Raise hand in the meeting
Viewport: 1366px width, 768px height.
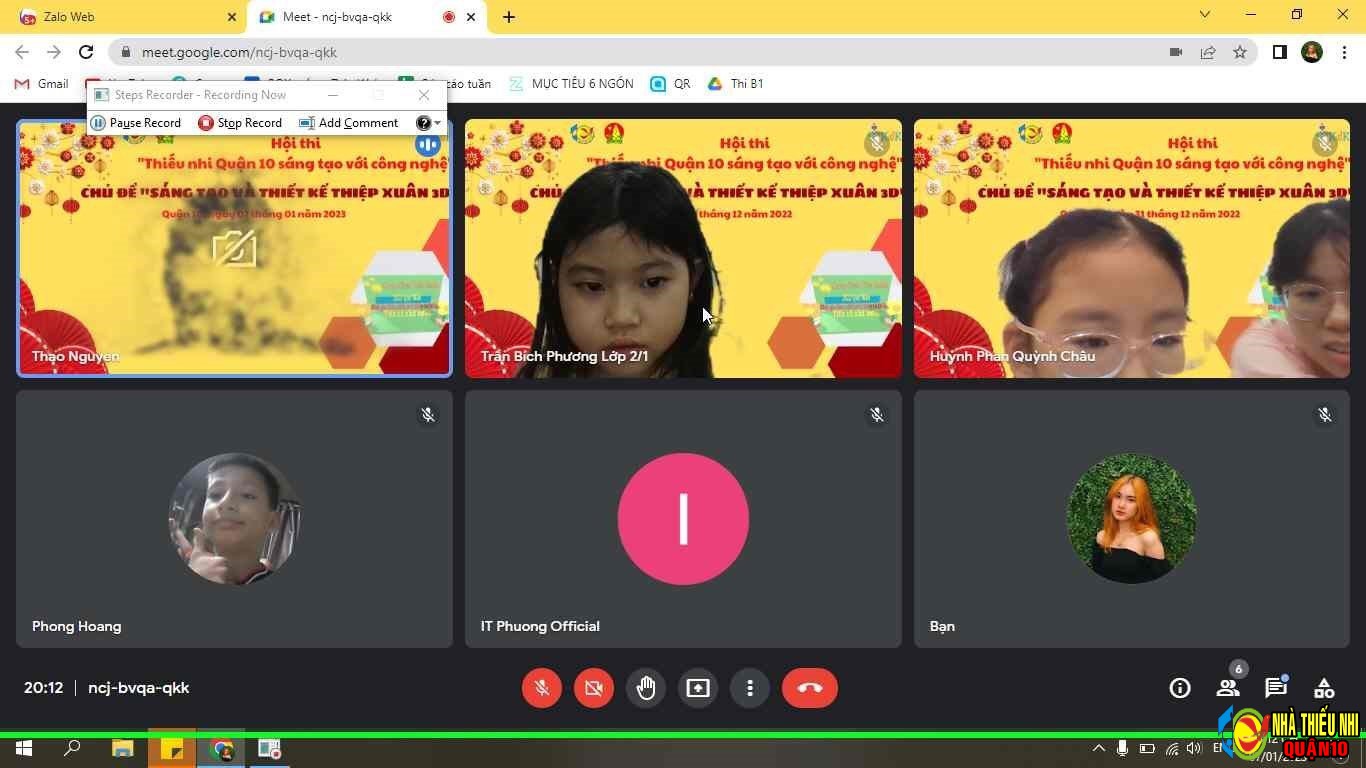tap(646, 688)
